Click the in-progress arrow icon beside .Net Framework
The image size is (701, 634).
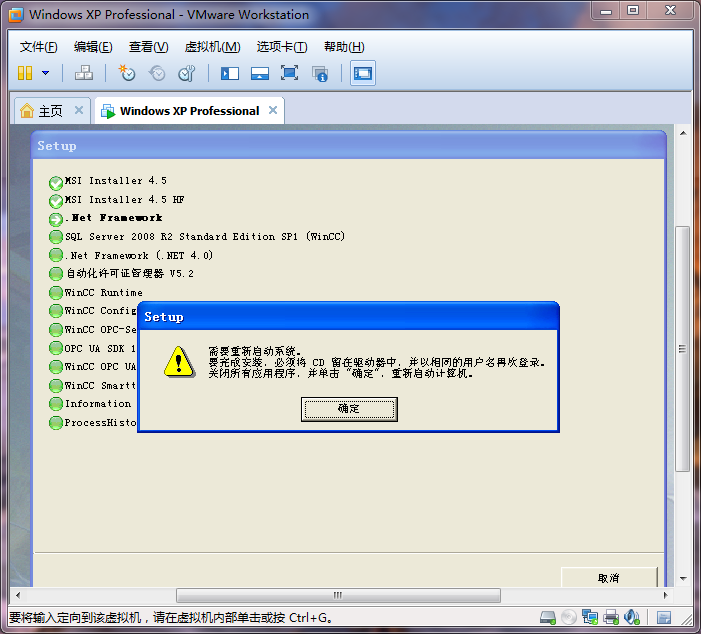[56, 220]
